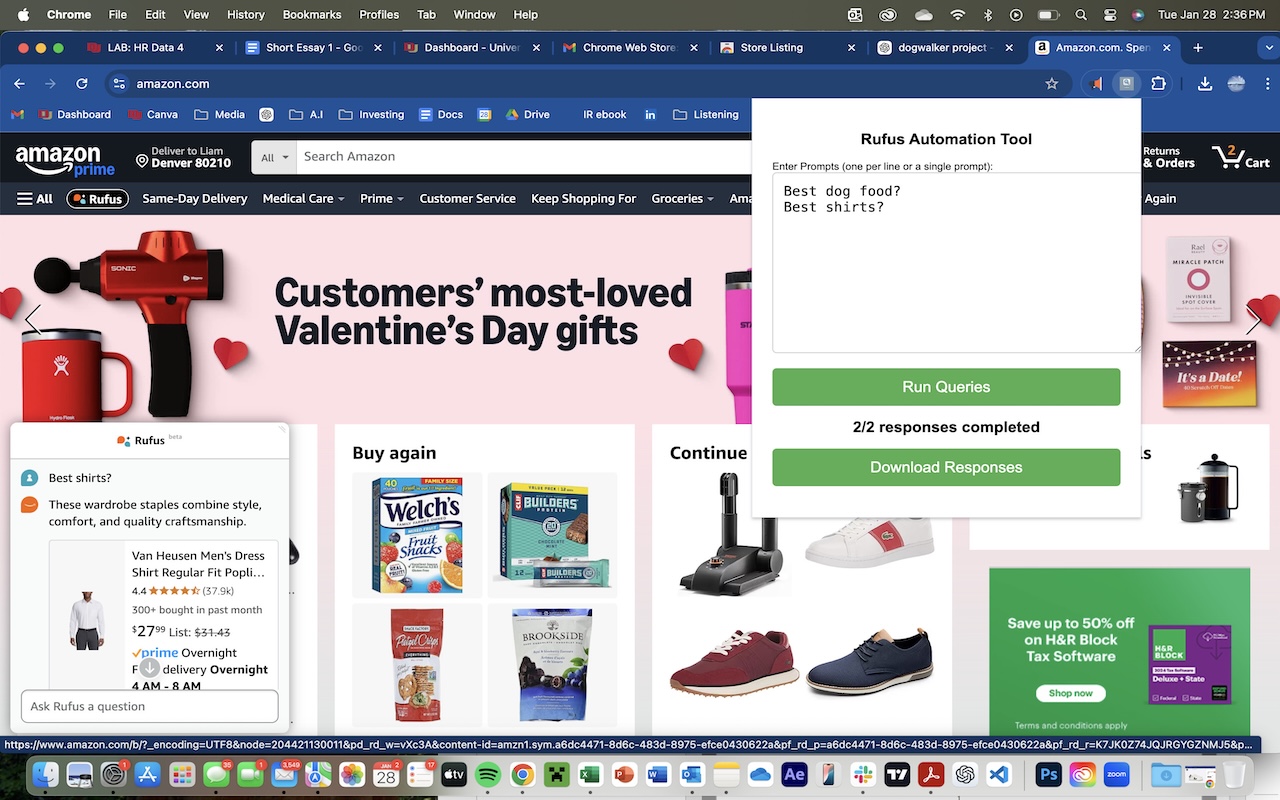Open the ChatGPT app from the Dock

[964, 774]
